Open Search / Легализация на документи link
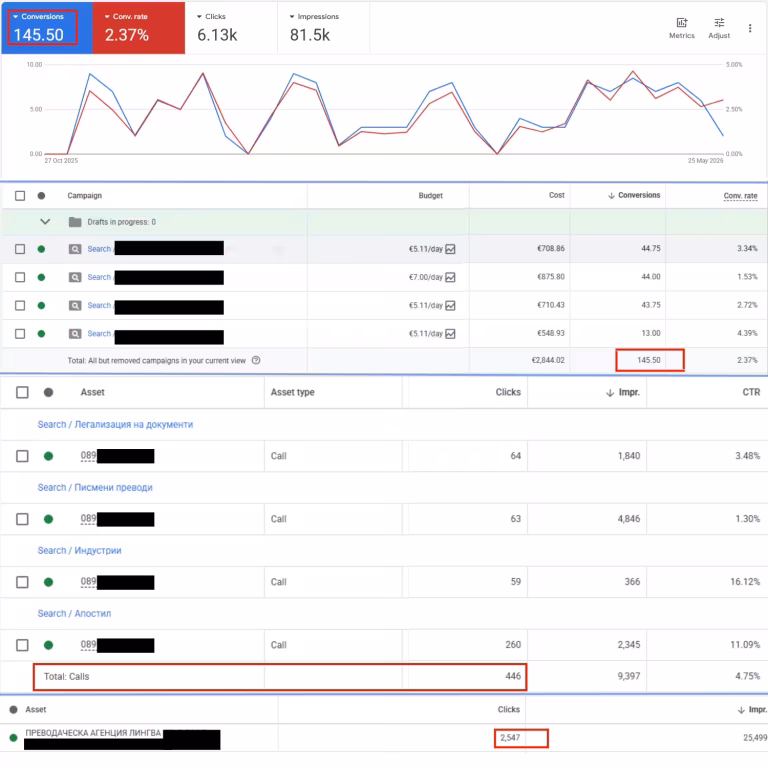This screenshot has height=768, width=768. 115,425
